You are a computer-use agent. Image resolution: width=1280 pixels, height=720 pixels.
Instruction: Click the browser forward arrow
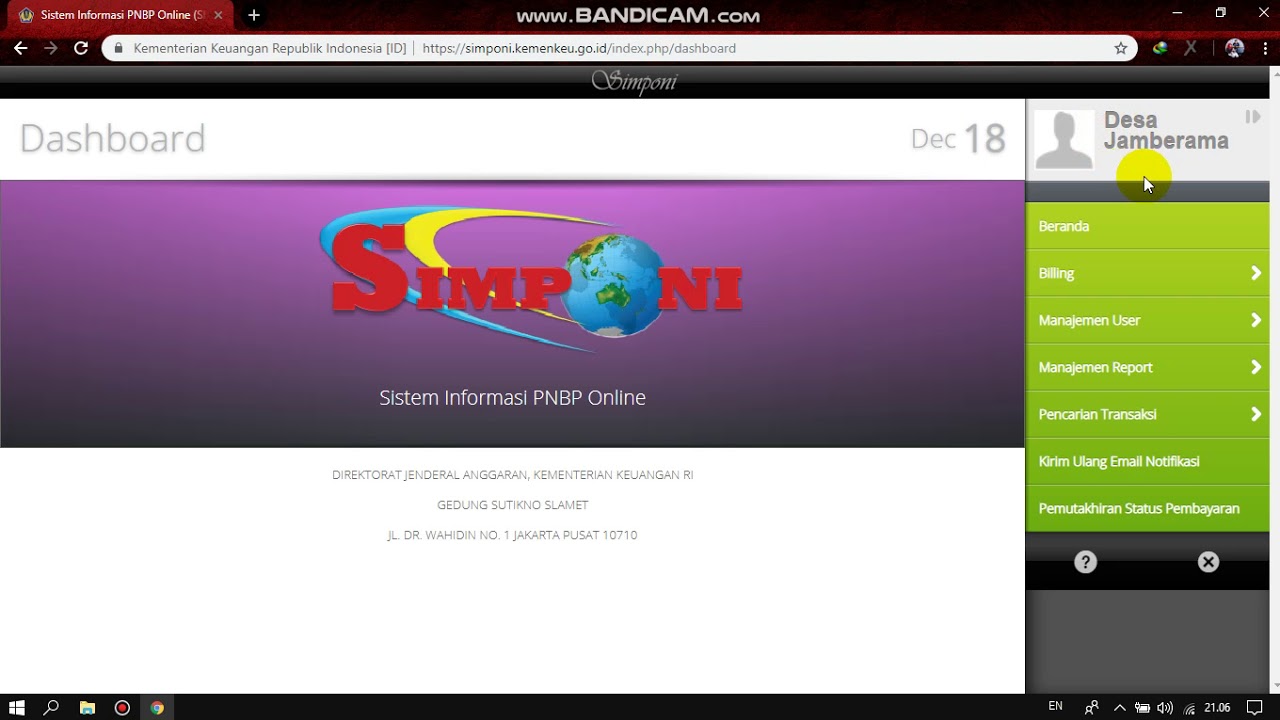pyautogui.click(x=50, y=48)
